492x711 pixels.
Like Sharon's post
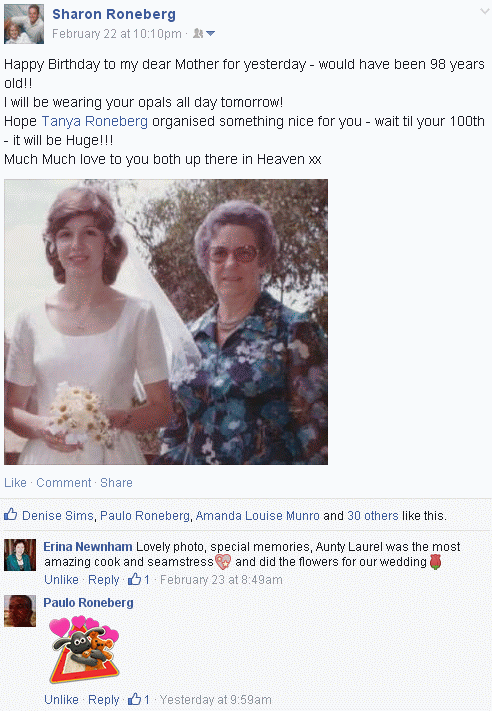pyautogui.click(x=15, y=482)
